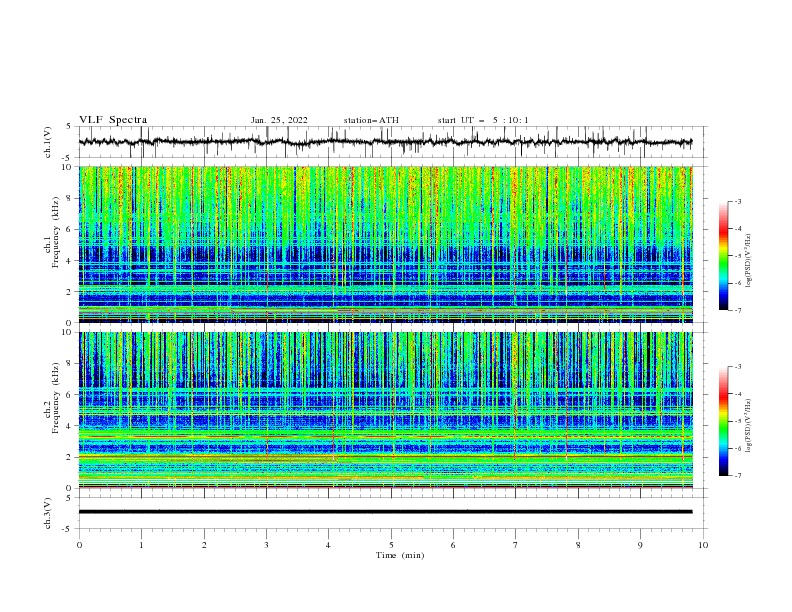The height and width of the screenshot is (612, 792).
Task: Click the "-7" label on ch.2 colorbar
Action: (x=737, y=476)
